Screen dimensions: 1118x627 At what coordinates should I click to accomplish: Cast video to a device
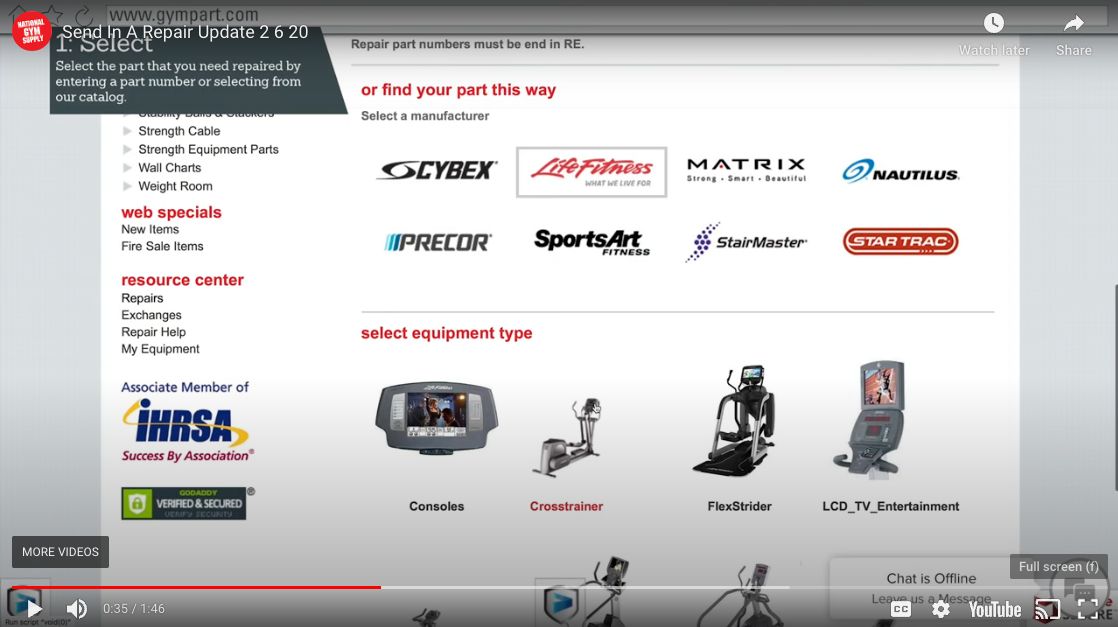point(1047,609)
